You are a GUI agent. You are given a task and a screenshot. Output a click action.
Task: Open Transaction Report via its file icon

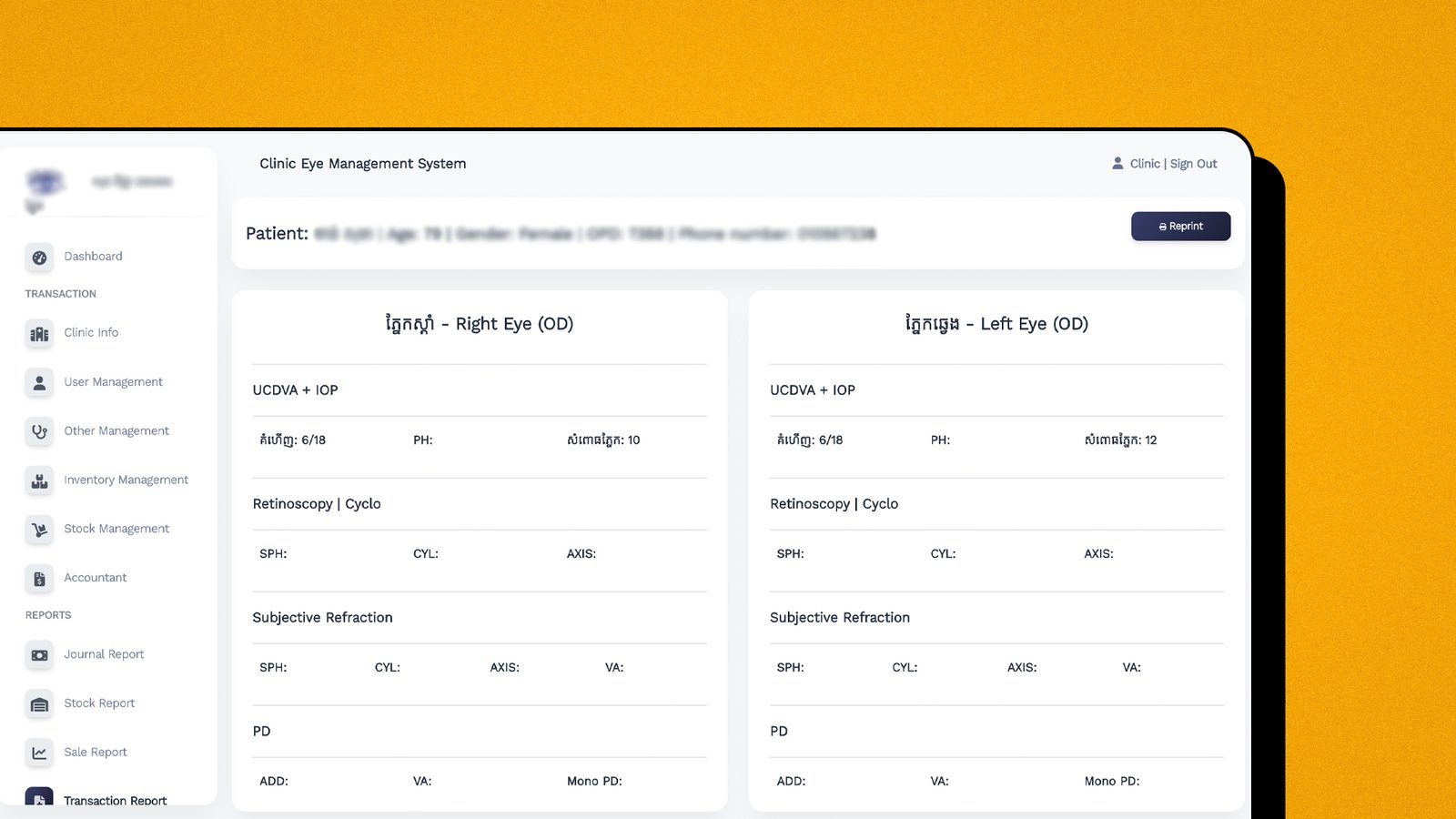tap(39, 798)
